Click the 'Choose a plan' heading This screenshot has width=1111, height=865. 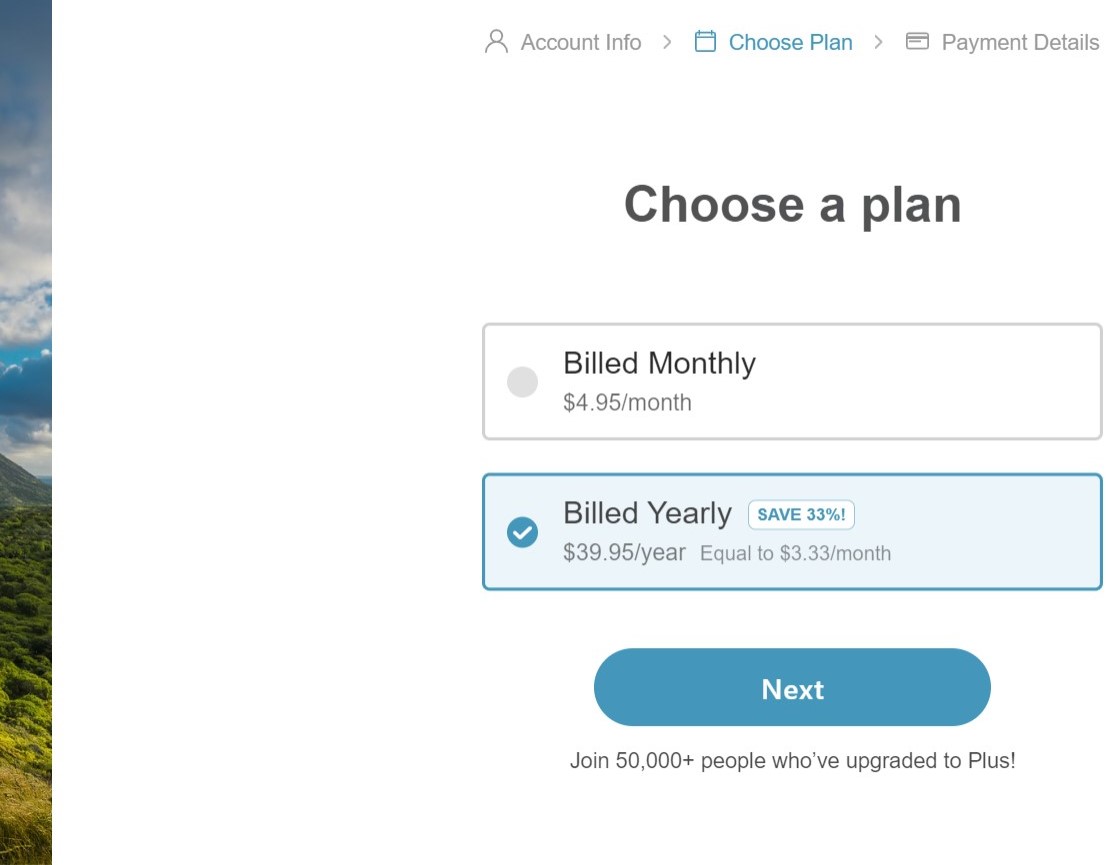(x=792, y=205)
